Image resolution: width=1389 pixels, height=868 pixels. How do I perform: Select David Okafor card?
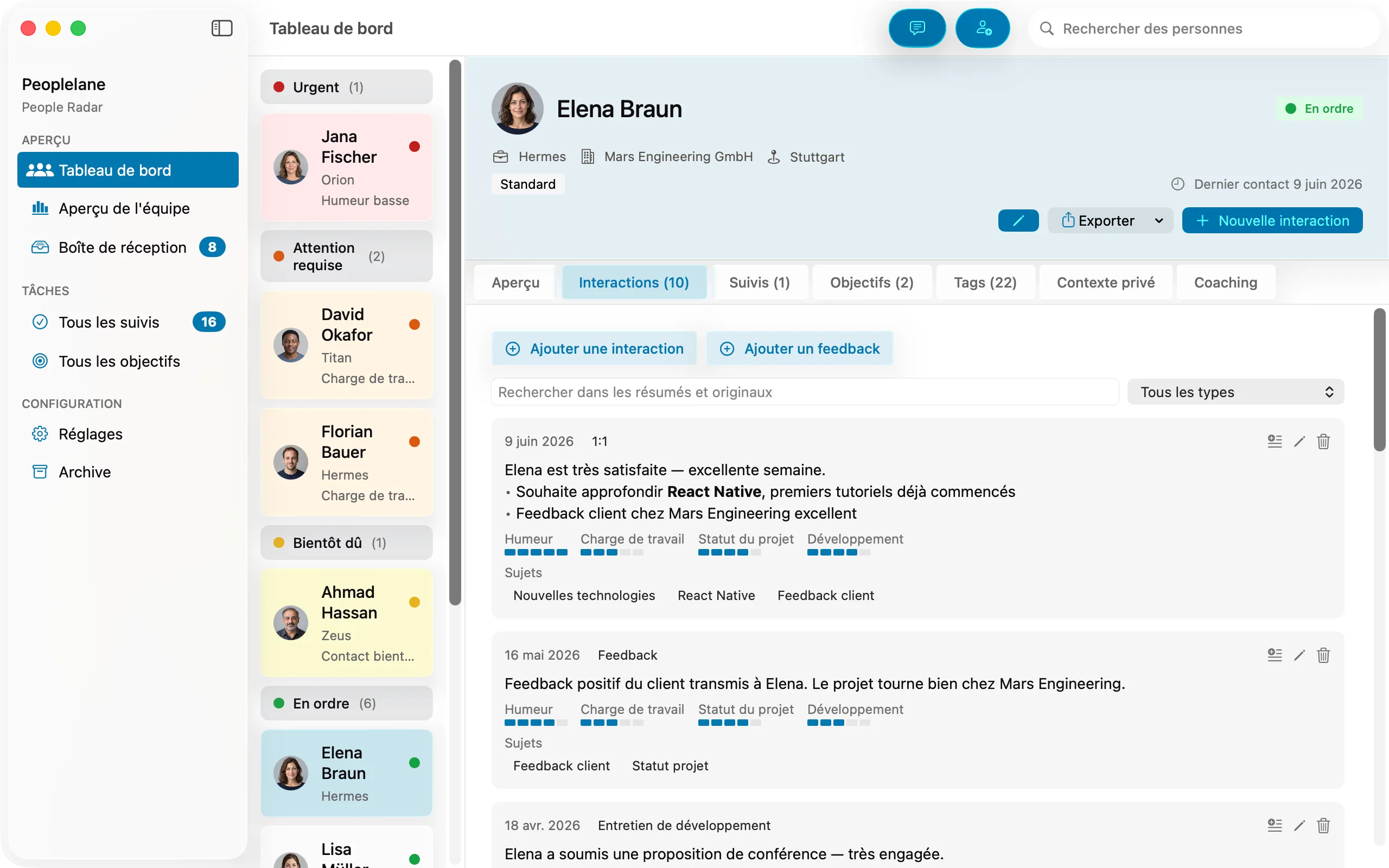pos(346,346)
